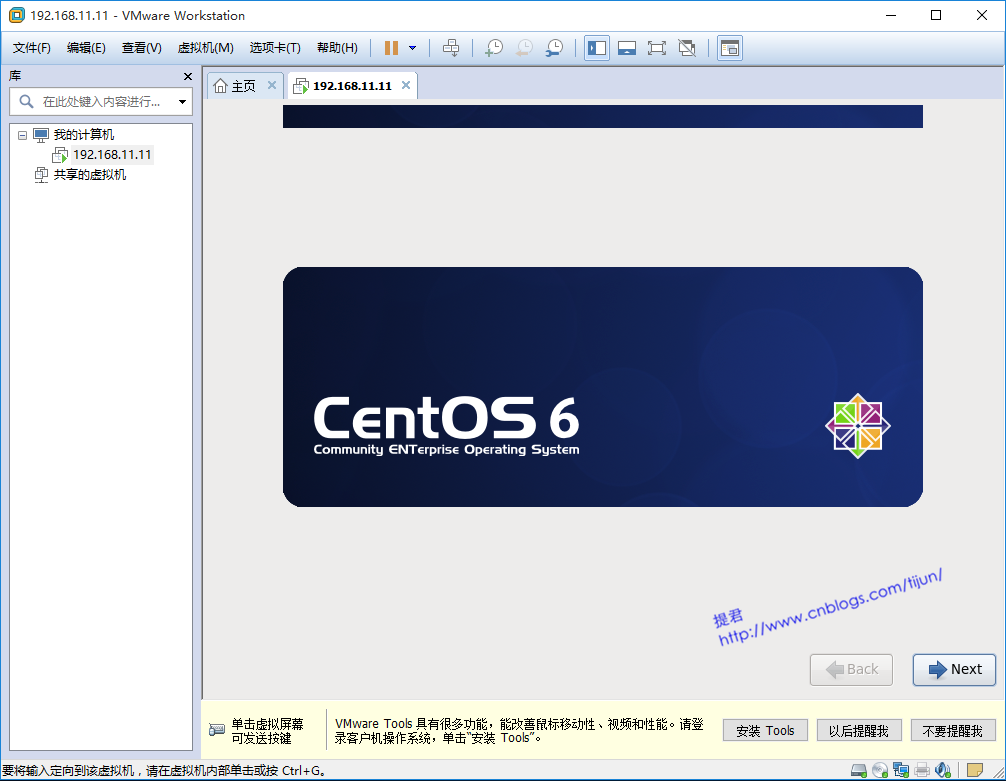Click the hard disk status bar icon
The height and width of the screenshot is (781, 1006).
pos(858,770)
